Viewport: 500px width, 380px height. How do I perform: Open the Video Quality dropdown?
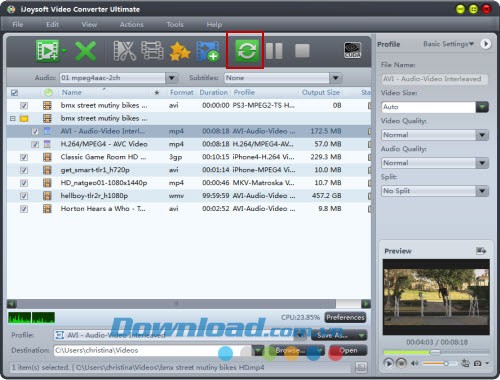482,135
